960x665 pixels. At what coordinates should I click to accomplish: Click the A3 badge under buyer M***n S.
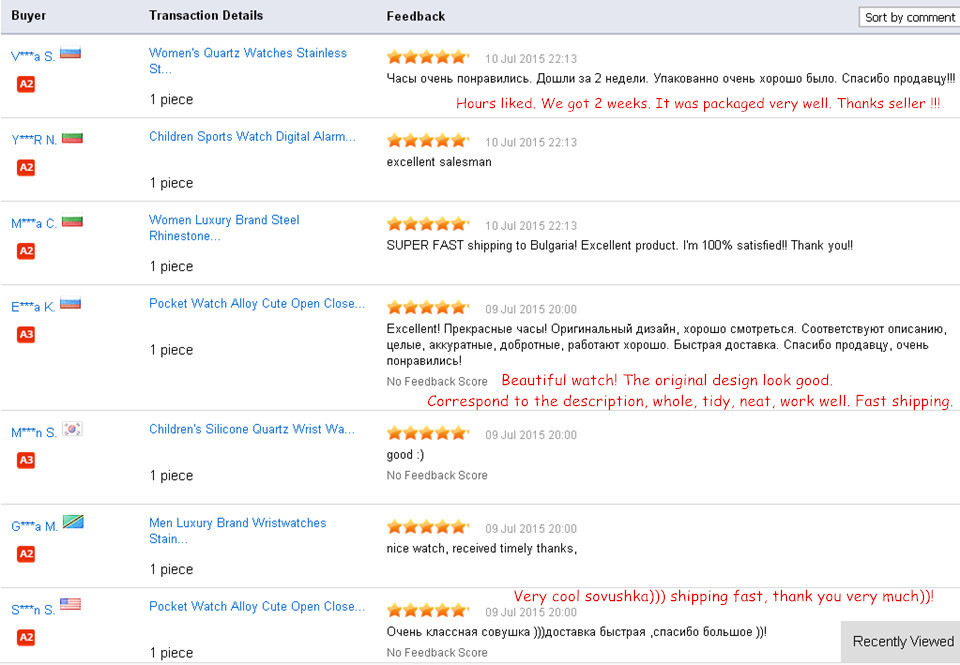click(x=26, y=460)
